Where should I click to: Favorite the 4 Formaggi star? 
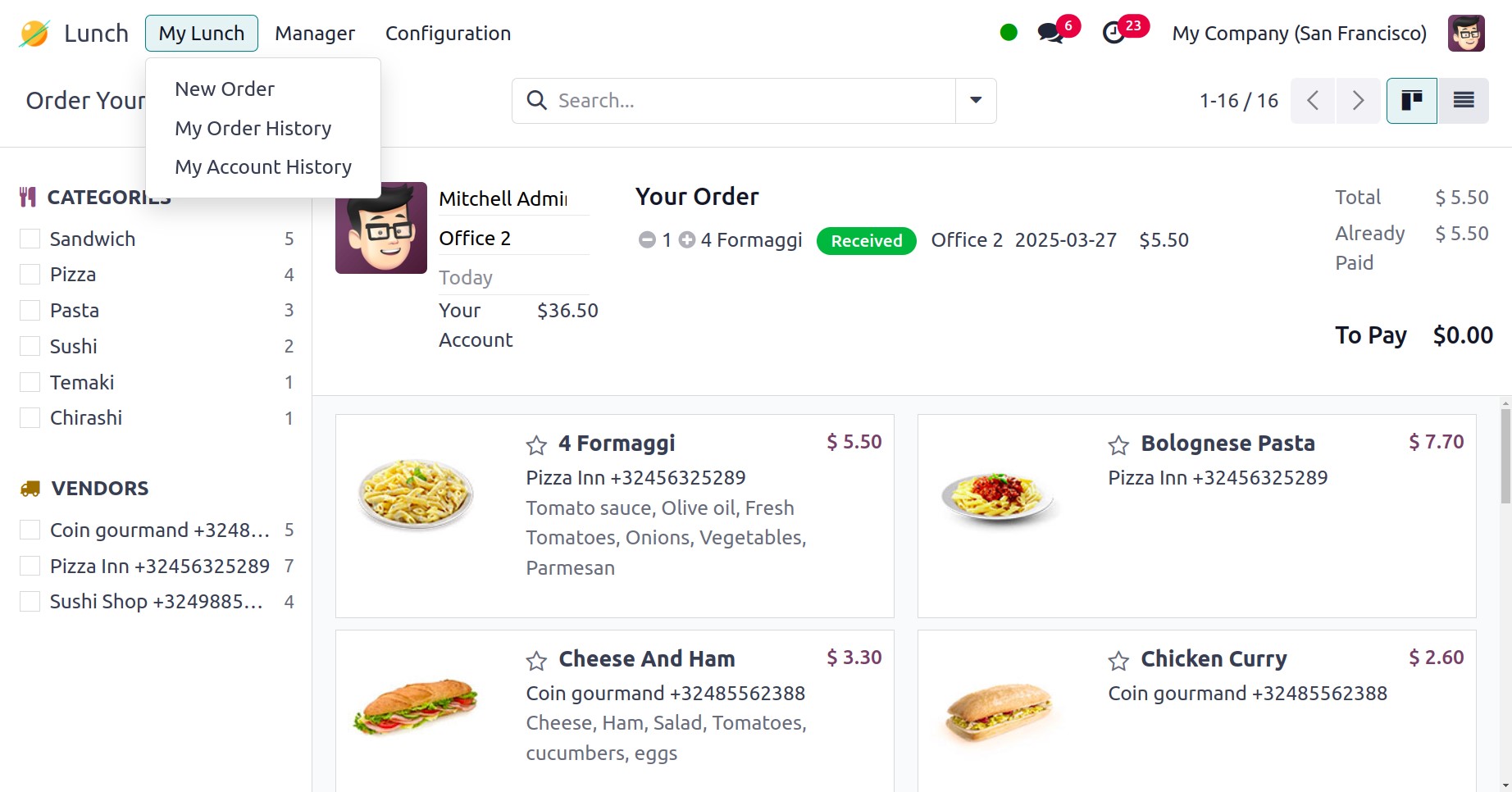536,445
